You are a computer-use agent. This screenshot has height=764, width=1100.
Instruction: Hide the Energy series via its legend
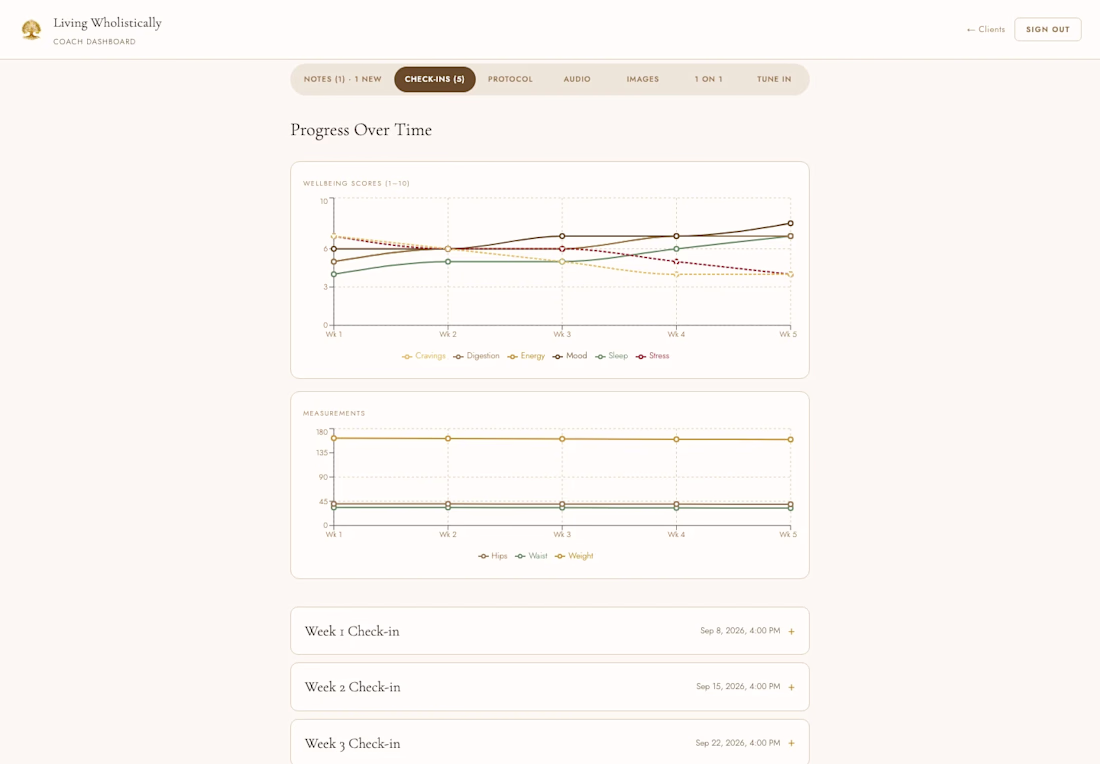click(526, 356)
